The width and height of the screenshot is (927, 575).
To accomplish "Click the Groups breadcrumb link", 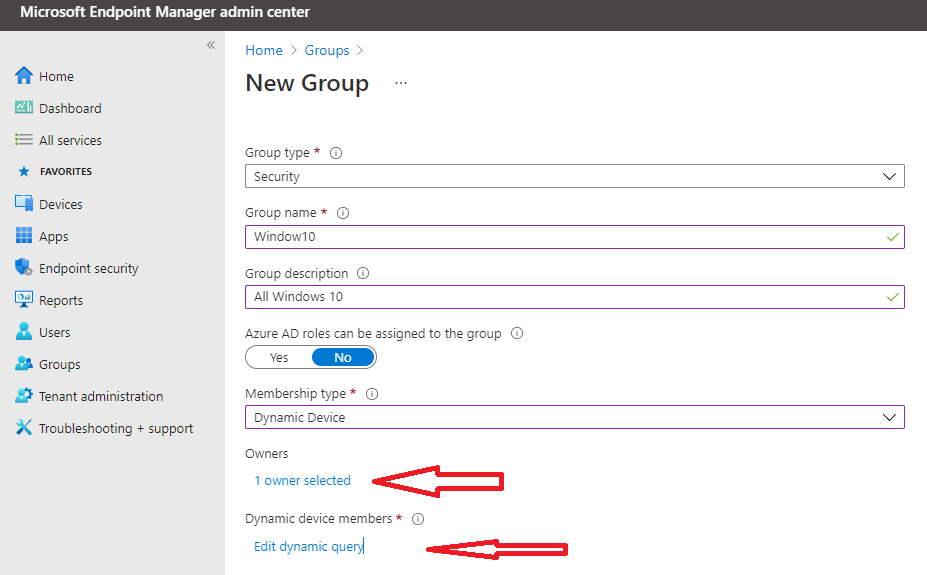I will tap(327, 50).
